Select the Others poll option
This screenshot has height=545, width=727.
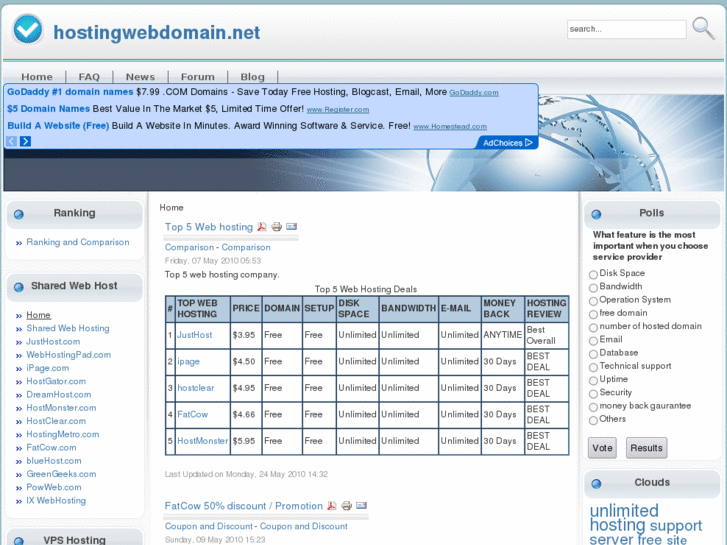point(593,420)
